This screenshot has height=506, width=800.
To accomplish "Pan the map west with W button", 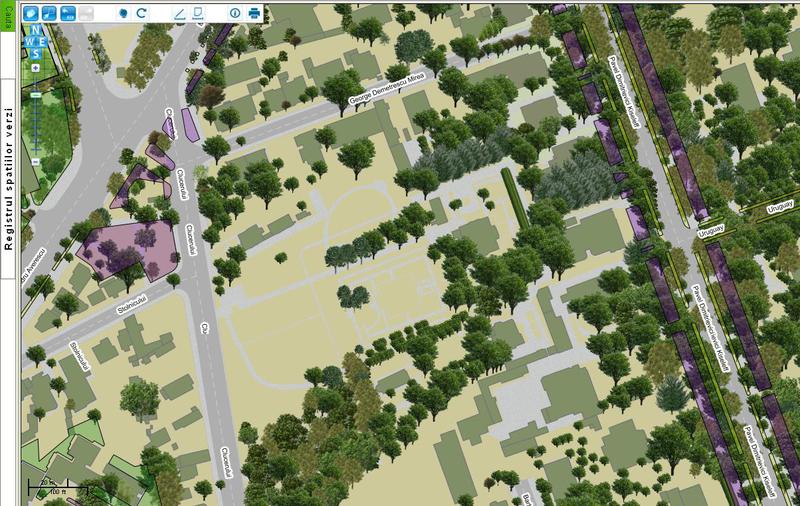I will pyautogui.click(x=28, y=42).
